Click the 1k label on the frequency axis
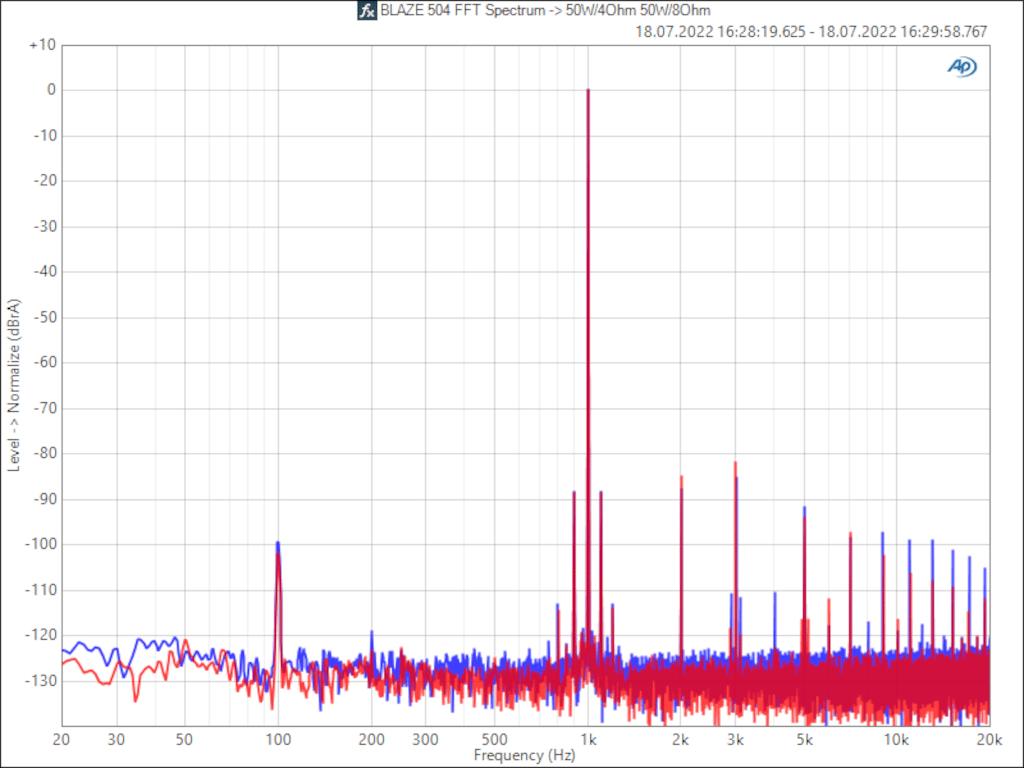Image resolution: width=1024 pixels, height=768 pixels. [588, 740]
